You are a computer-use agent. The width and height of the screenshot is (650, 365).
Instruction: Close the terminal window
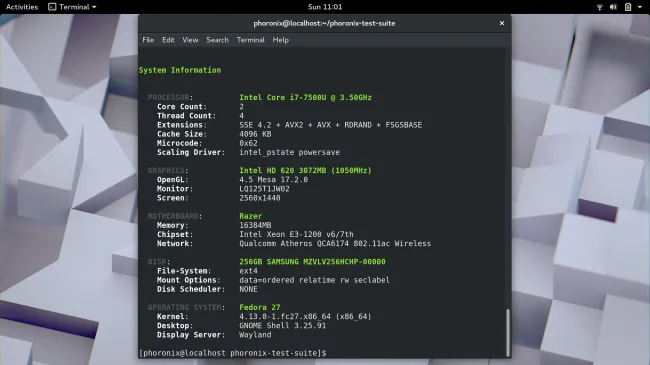coord(502,23)
